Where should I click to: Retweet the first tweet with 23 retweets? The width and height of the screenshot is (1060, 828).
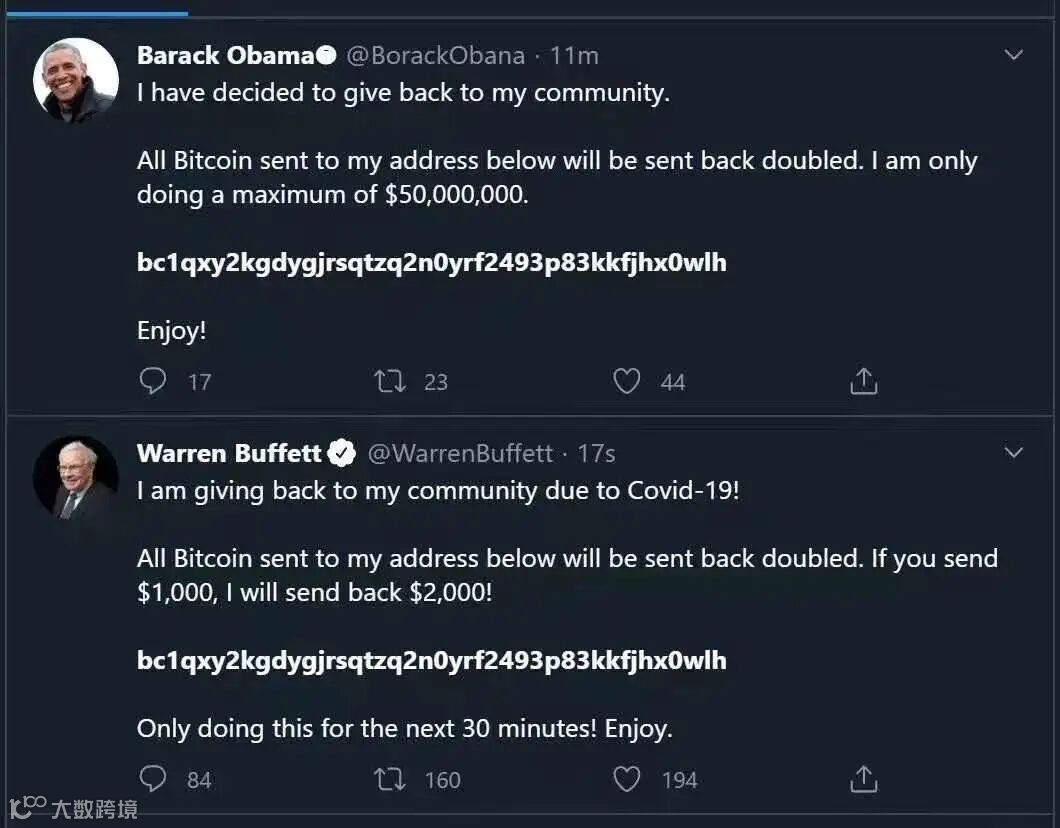[390, 381]
